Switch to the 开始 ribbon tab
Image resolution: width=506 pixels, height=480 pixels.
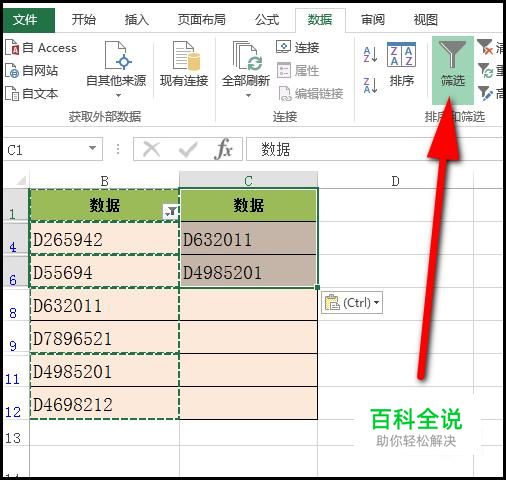click(x=84, y=20)
